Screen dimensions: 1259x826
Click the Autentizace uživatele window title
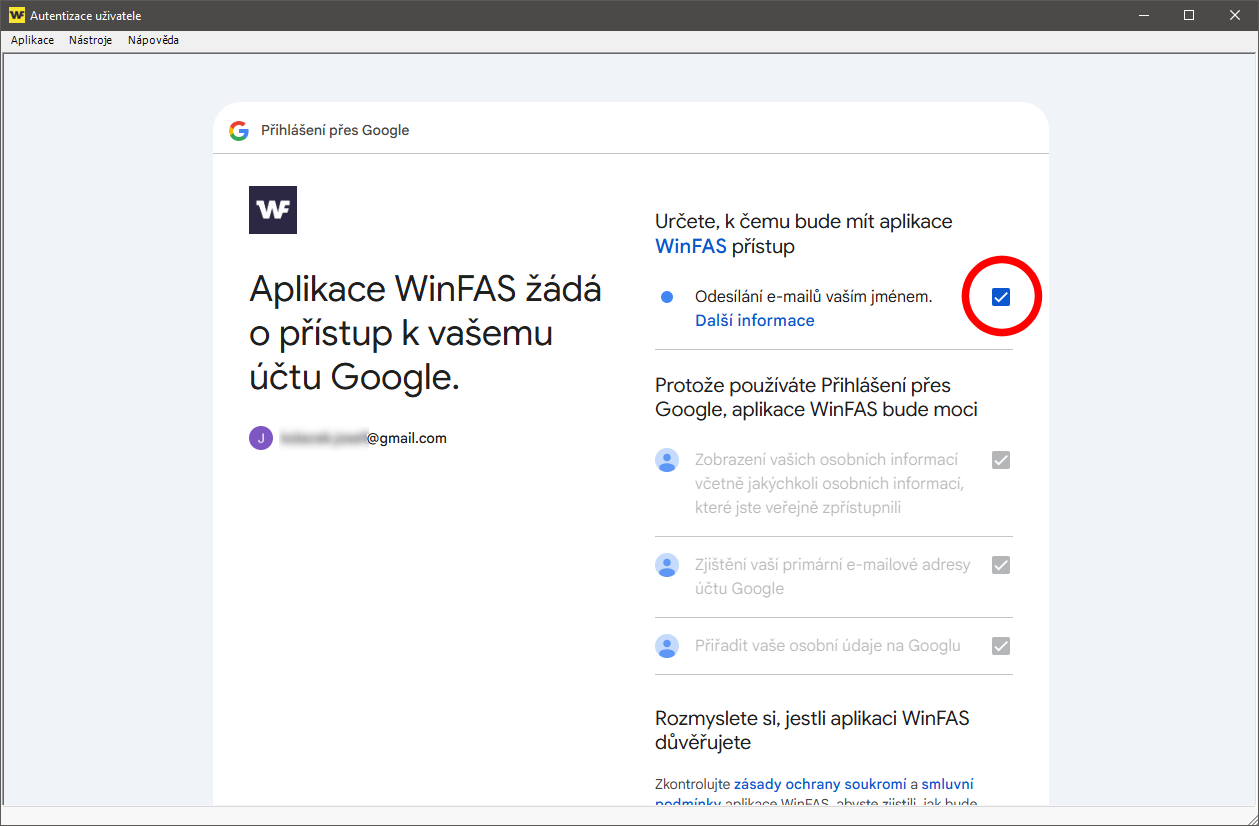(x=85, y=15)
